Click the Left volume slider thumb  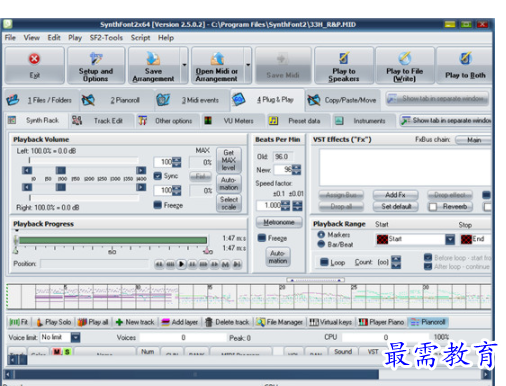pyautogui.click(x=61, y=170)
